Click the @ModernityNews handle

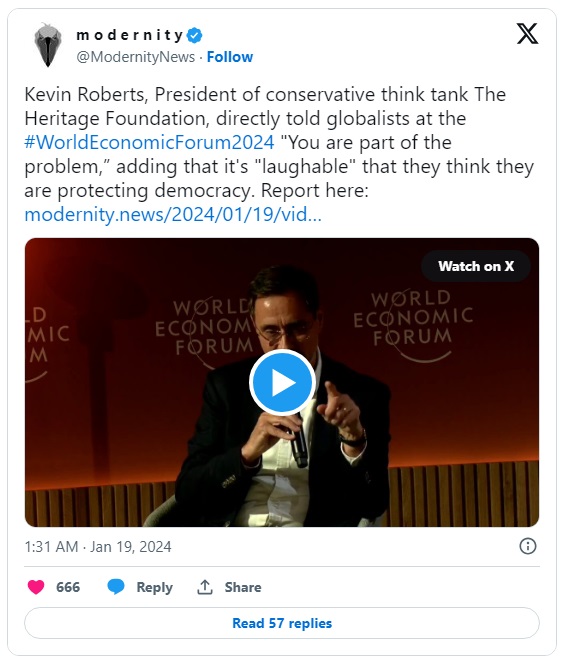point(136,57)
